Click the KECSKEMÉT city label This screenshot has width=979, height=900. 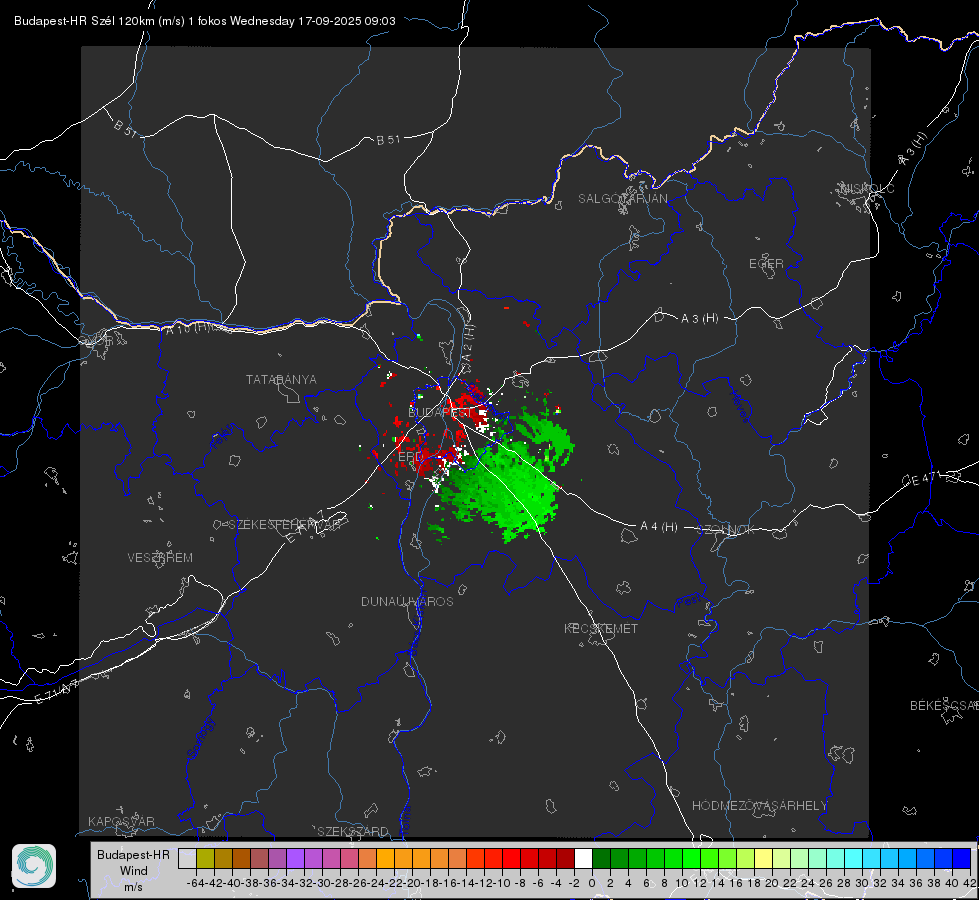[601, 628]
